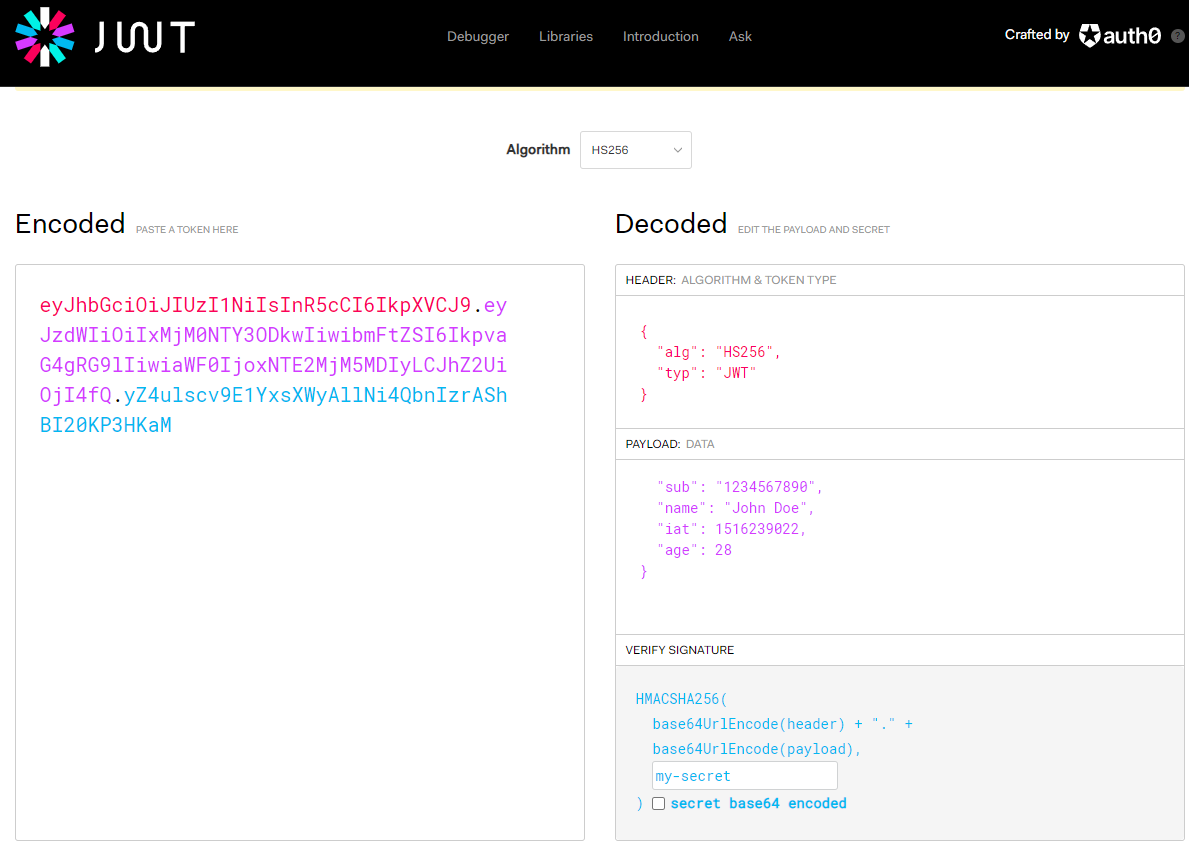Click EDIT THE PAYLOAD AND SECRET hint
The height and width of the screenshot is (845, 1189).
click(814, 229)
